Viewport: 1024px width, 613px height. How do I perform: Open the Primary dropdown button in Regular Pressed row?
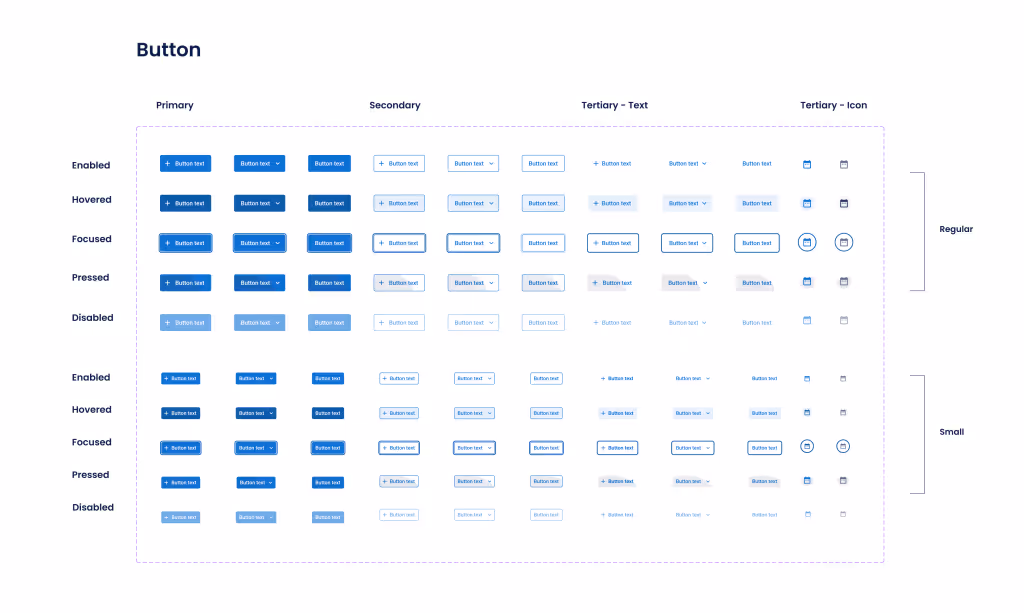(x=259, y=283)
